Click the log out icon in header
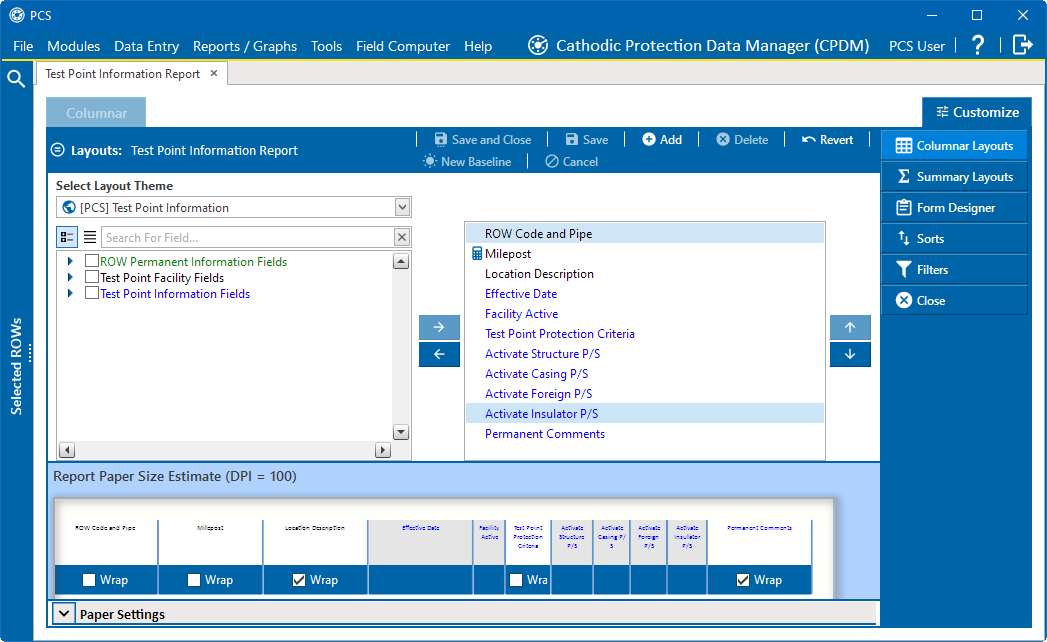Image resolution: width=1047 pixels, height=642 pixels. 1023,45
